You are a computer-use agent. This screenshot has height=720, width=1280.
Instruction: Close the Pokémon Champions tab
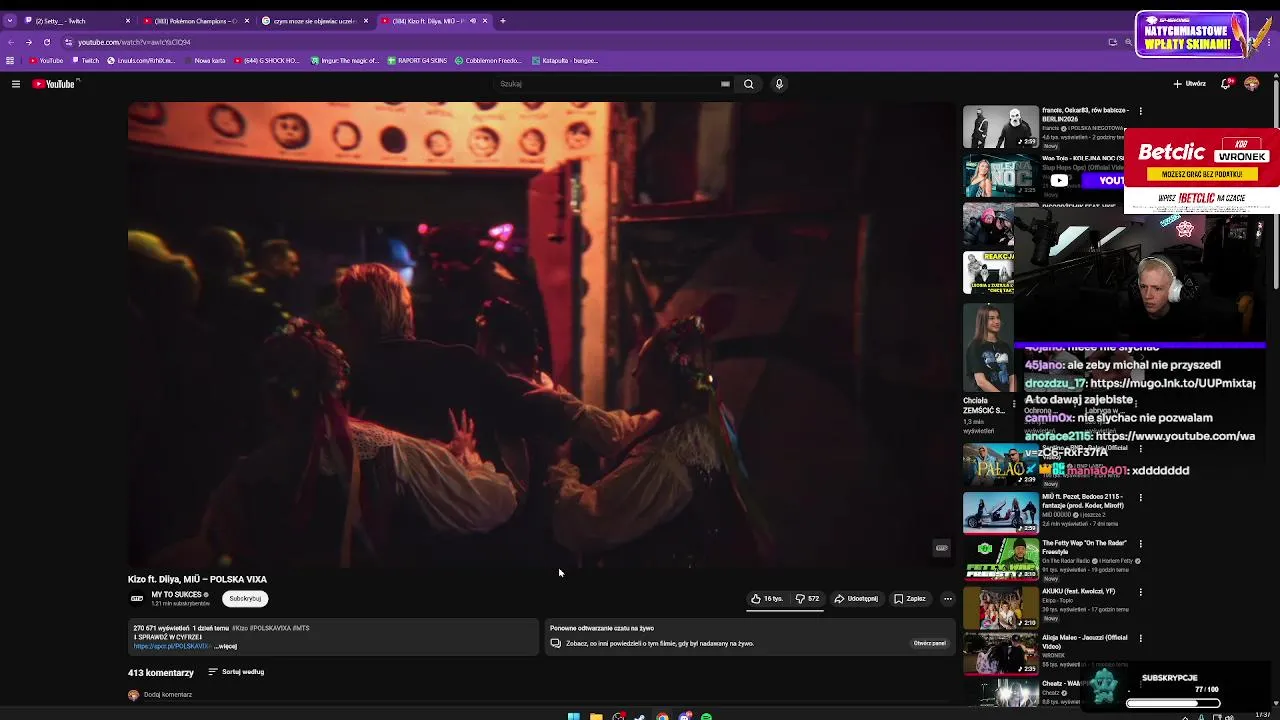pos(246,21)
